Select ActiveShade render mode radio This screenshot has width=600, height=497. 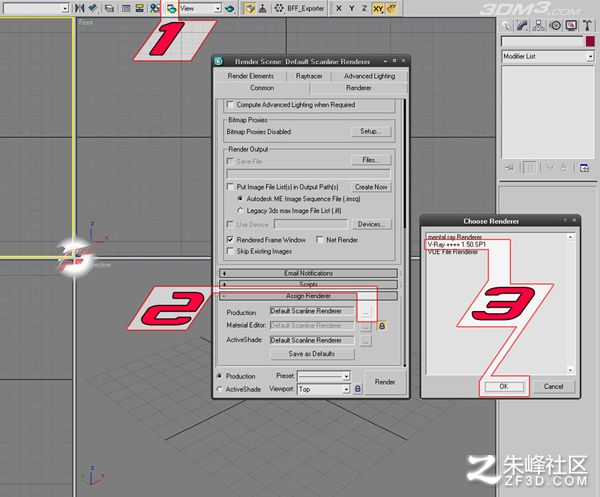tap(219, 389)
